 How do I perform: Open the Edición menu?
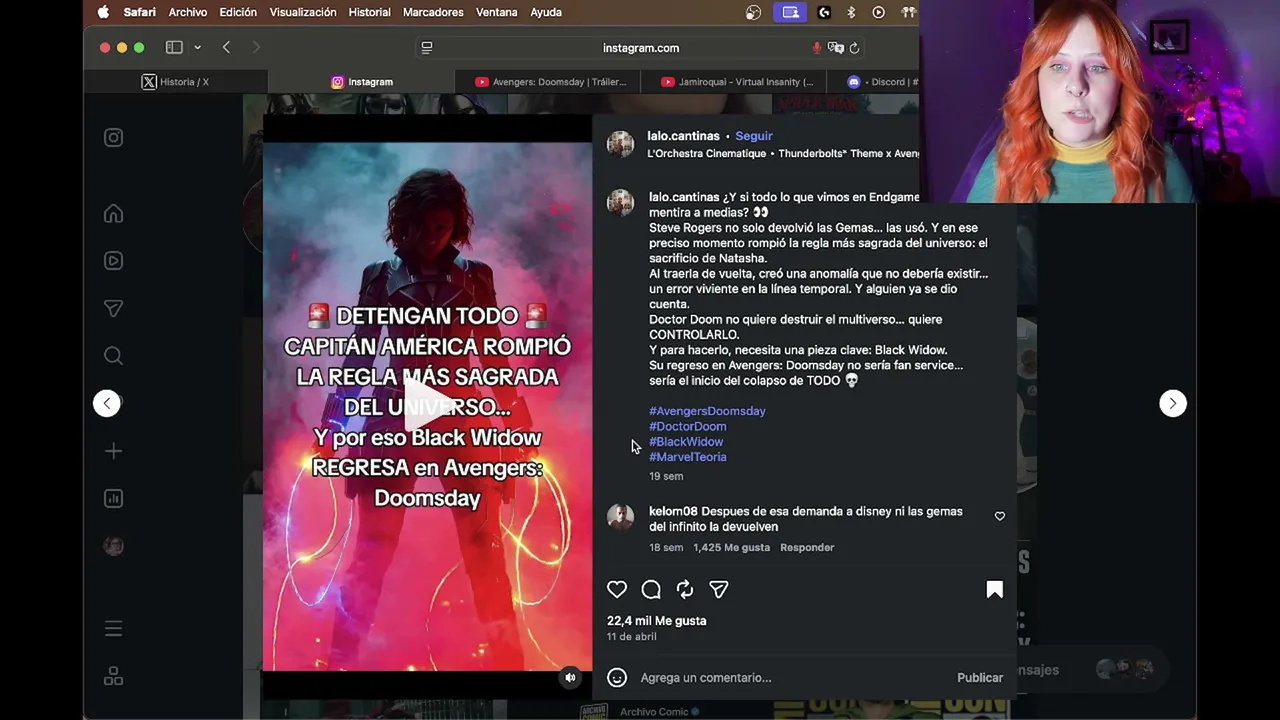238,12
